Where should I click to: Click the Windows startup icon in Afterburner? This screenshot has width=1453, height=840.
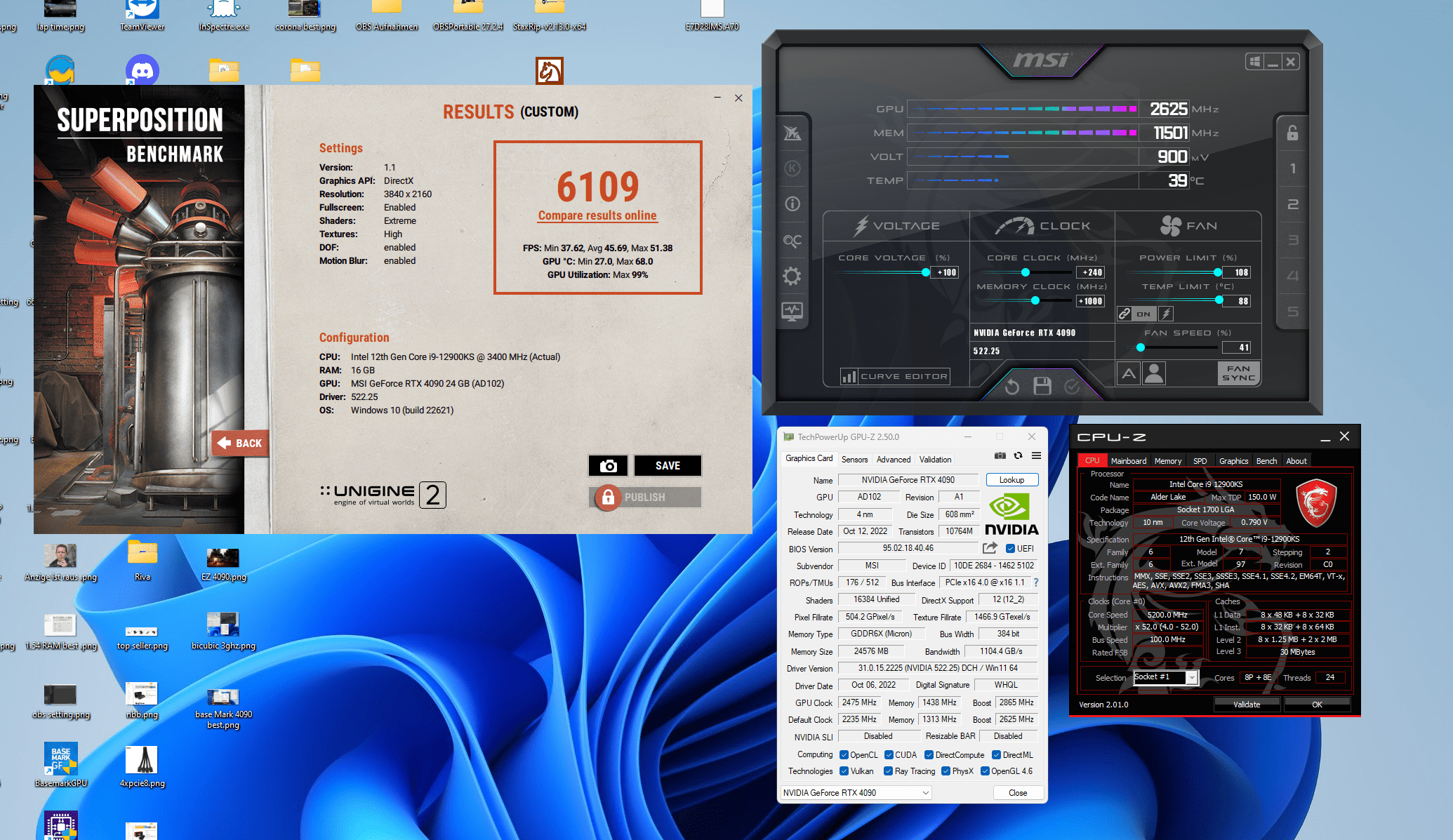click(1254, 62)
